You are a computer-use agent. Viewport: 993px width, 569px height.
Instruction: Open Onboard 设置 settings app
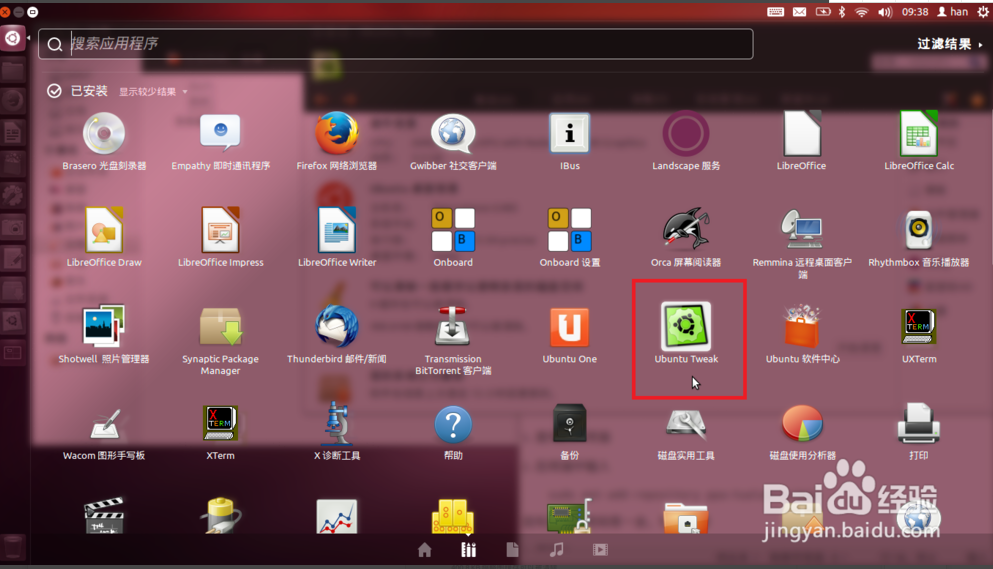pos(569,238)
